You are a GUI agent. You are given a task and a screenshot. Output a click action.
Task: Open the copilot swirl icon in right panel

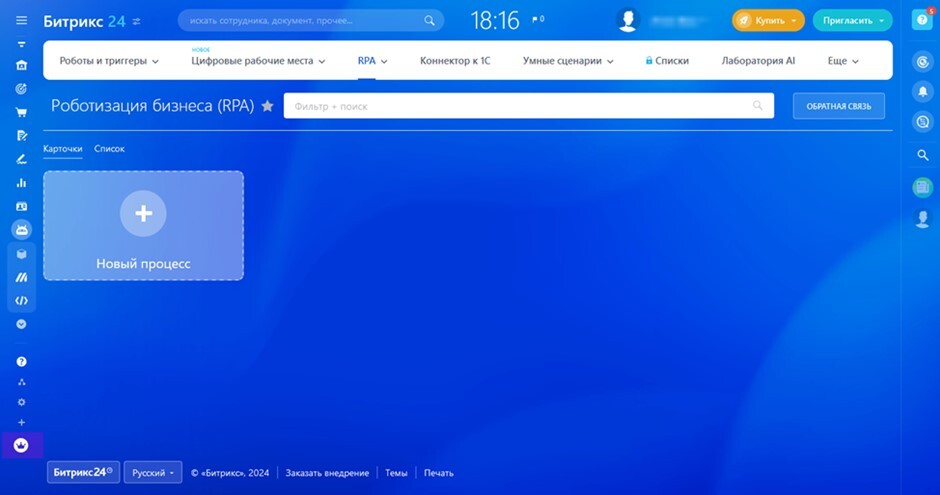point(923,62)
